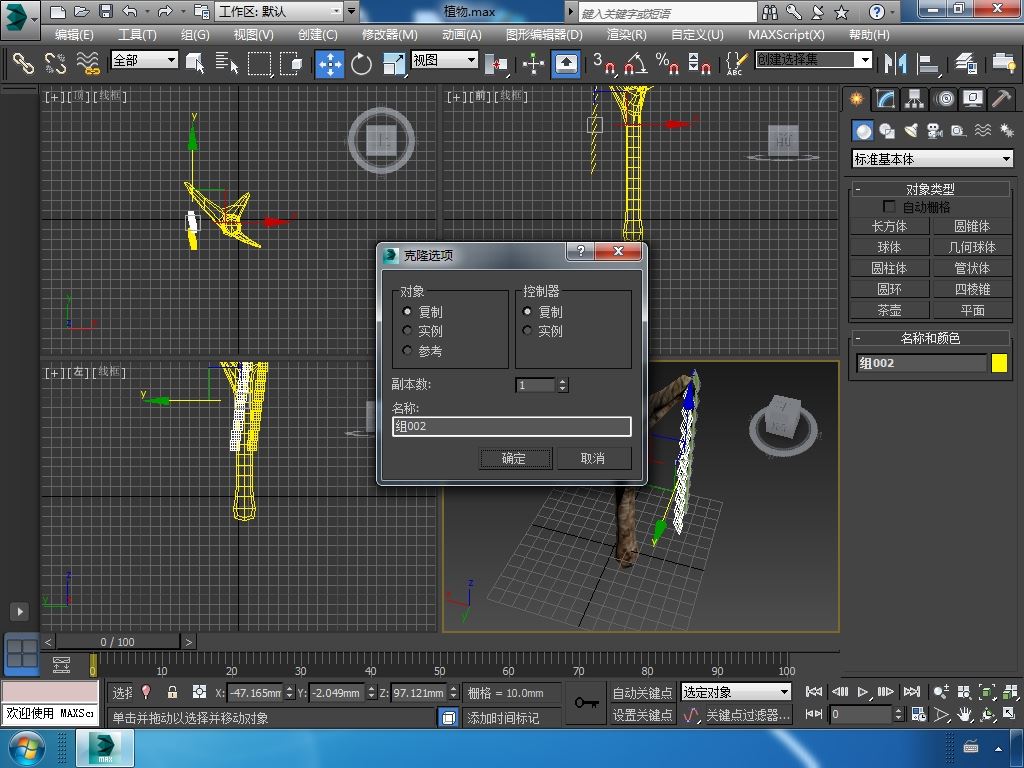Click the 名称 field containing 组002 in dialog

pos(511,427)
